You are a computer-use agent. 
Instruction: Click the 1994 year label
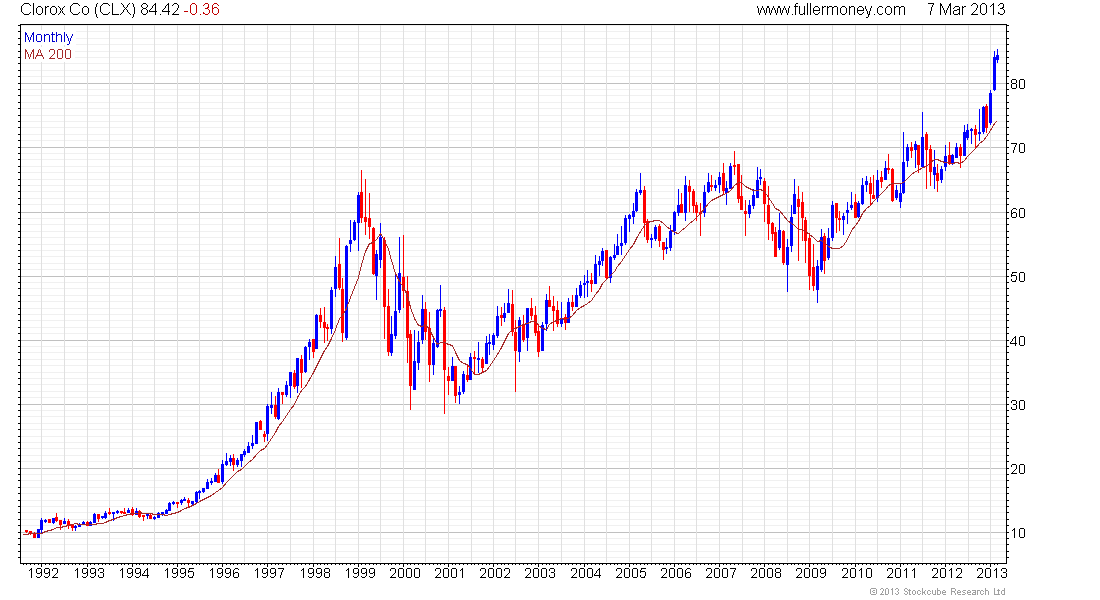(134, 573)
